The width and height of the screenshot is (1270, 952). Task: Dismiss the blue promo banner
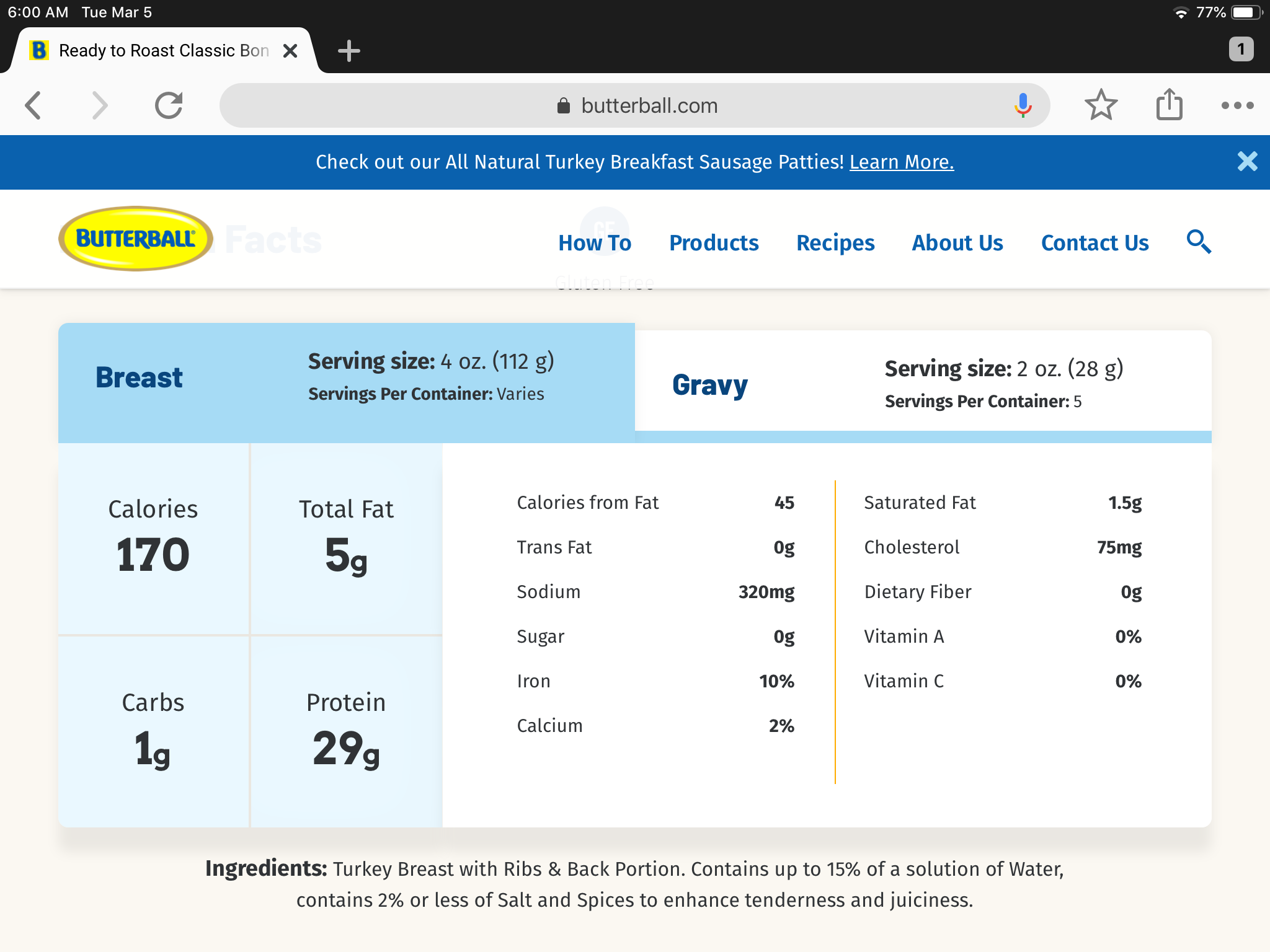pos(1247,162)
